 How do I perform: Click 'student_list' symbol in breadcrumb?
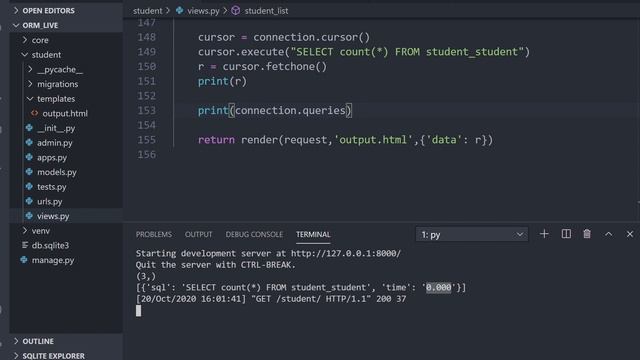[266, 11]
